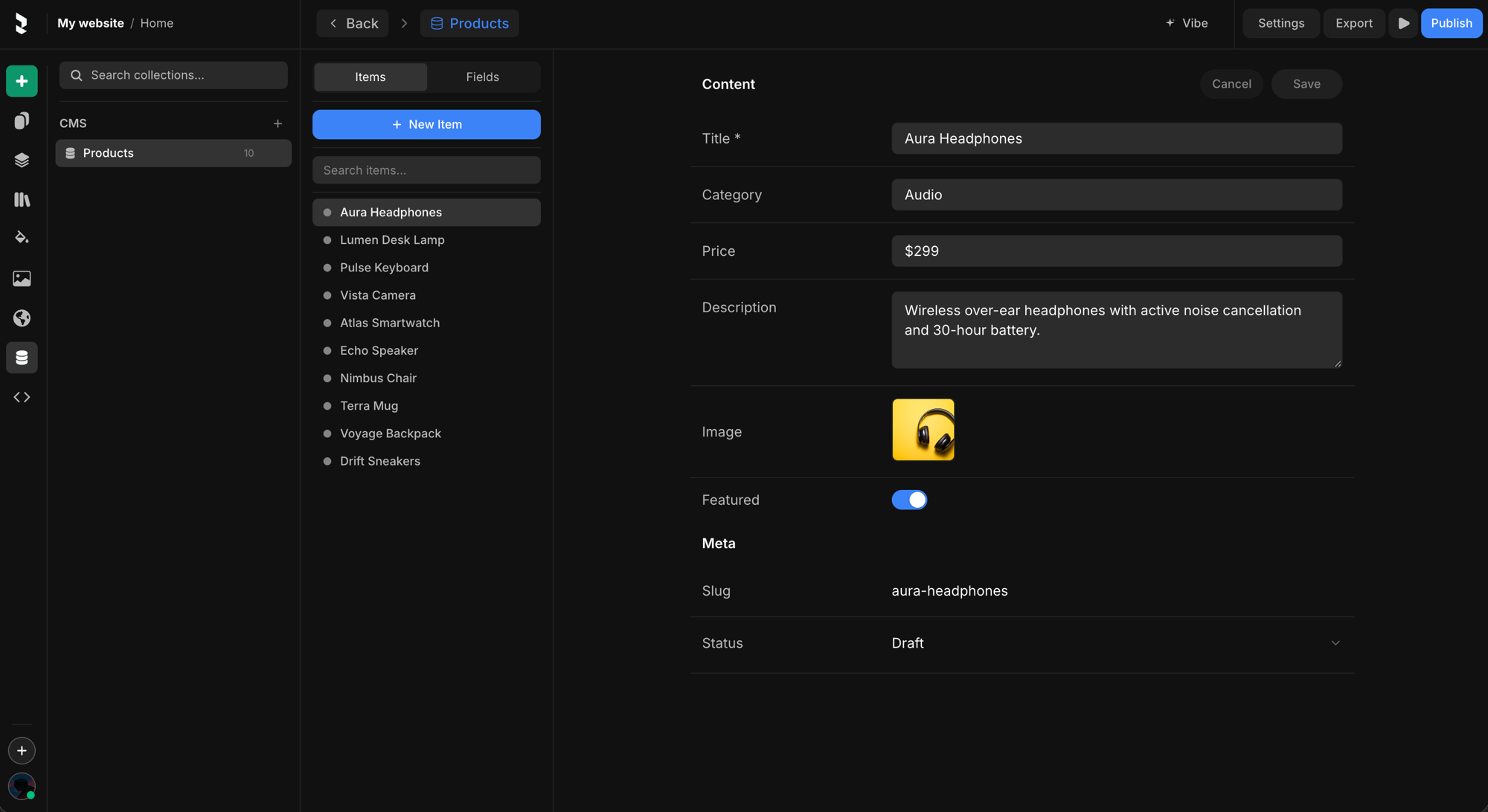Click the headphones image thumbnail
1488x812 pixels.
[x=923, y=430]
